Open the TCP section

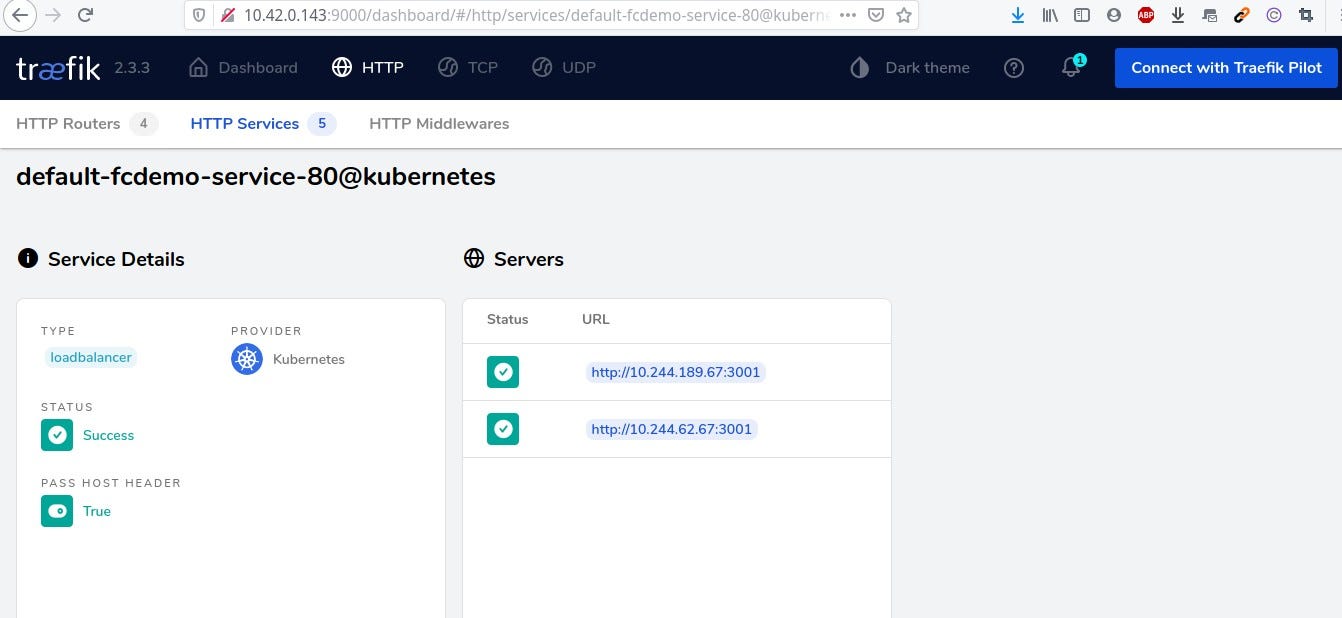[467, 68]
